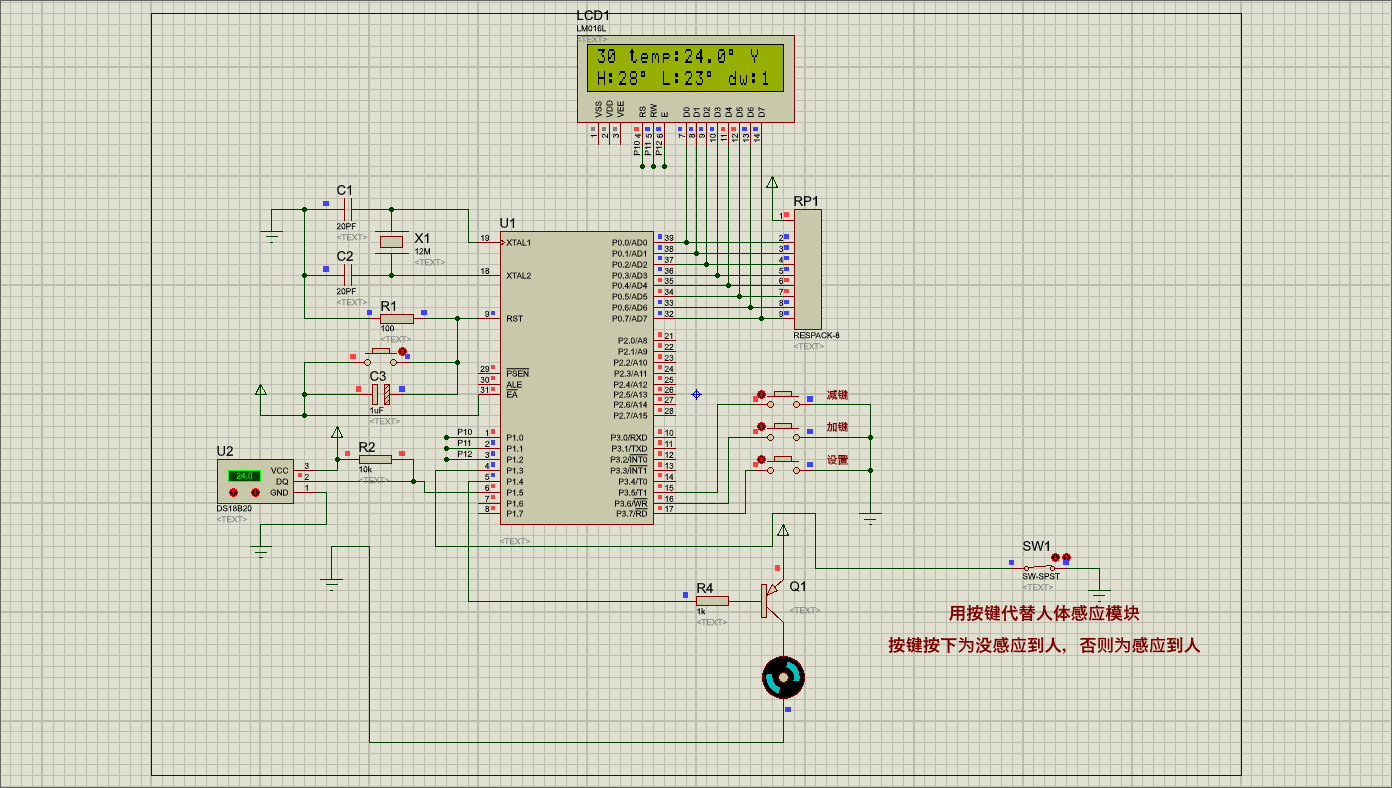Screen dimensions: 1392x788
Task: Click the XTAL1 pin name on U1
Action: point(519,243)
